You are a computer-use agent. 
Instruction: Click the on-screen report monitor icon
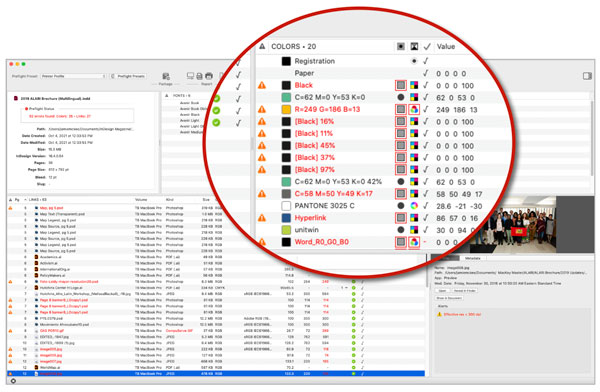[x=190, y=76]
